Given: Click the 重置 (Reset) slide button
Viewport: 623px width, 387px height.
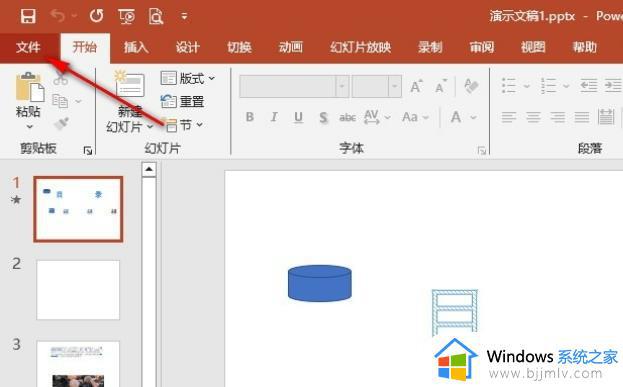Looking at the screenshot, I should (x=182, y=101).
